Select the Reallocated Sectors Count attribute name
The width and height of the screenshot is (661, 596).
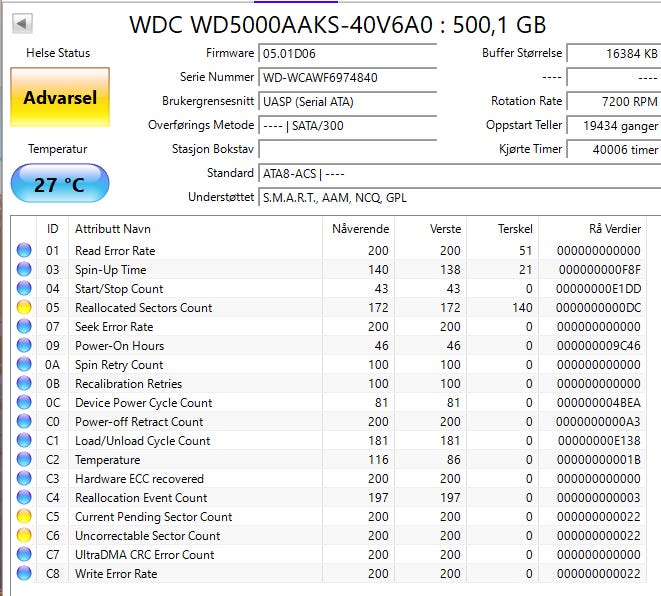pos(143,308)
